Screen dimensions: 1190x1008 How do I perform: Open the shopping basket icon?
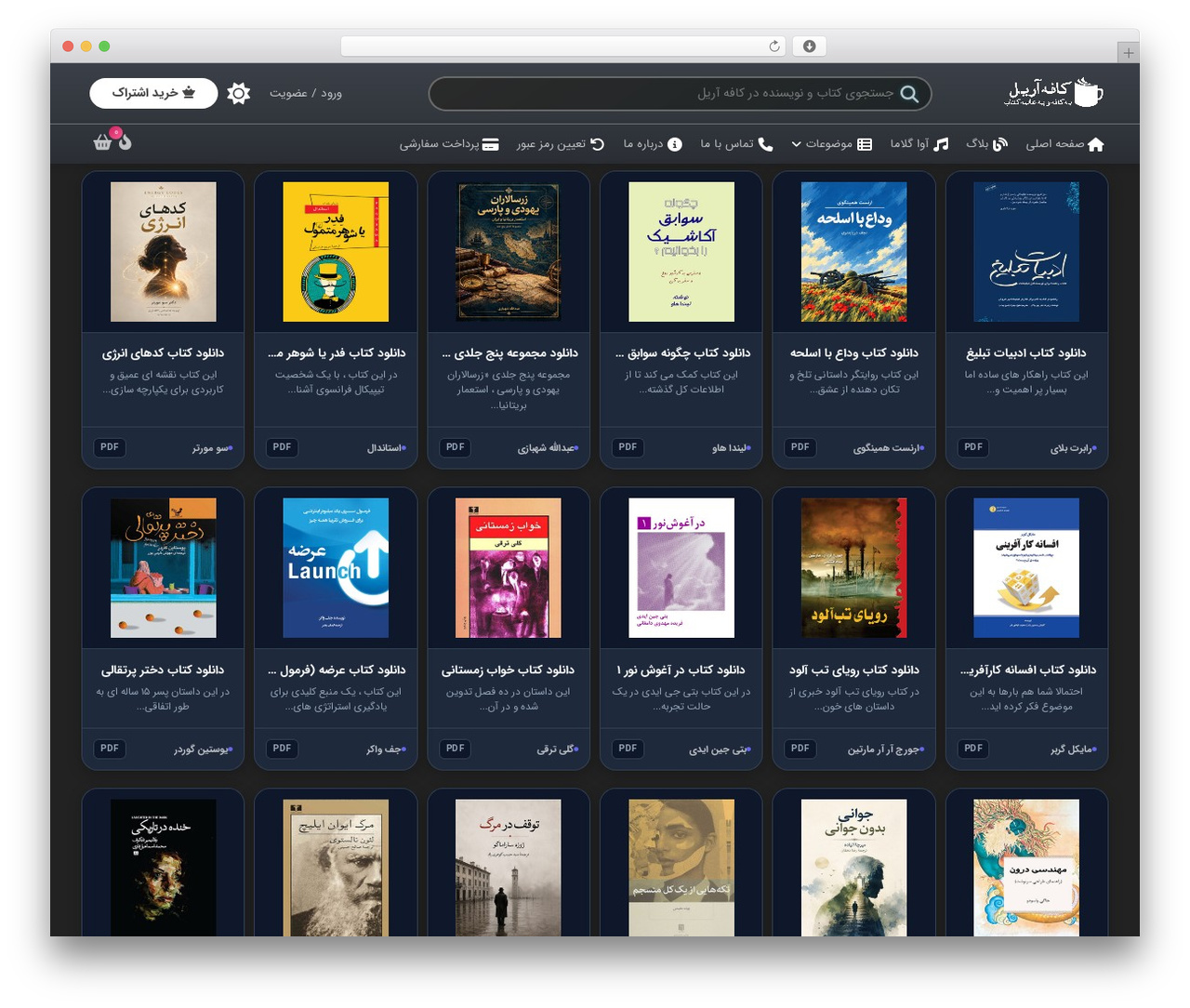[103, 143]
